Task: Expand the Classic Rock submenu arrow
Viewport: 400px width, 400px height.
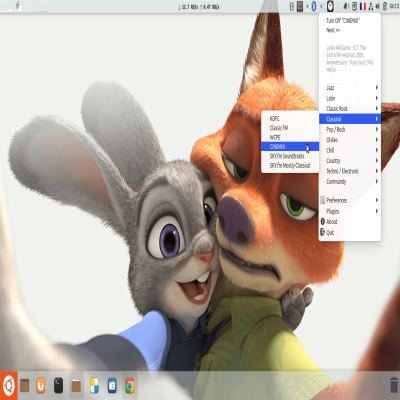Action: click(377, 108)
